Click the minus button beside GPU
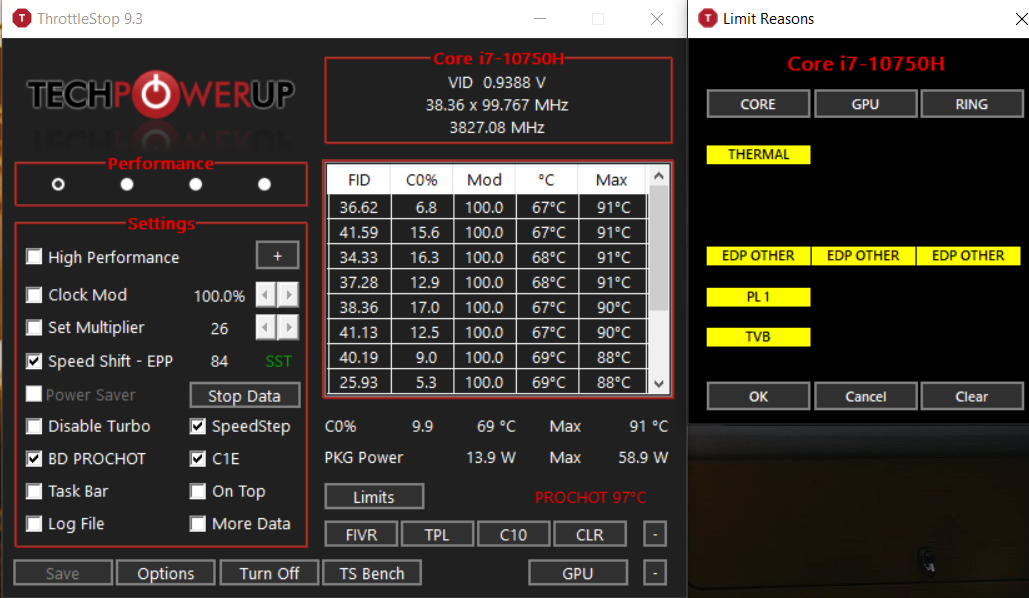The image size is (1029, 598). 655,573
